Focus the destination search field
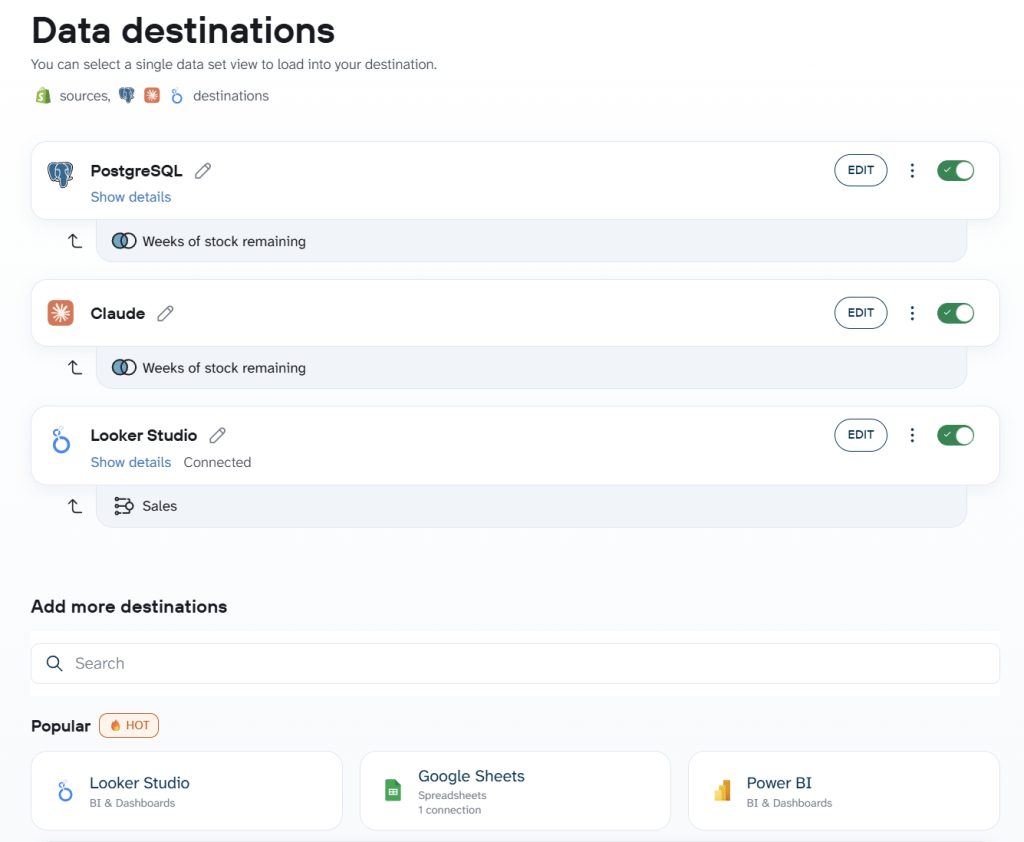Image resolution: width=1024 pixels, height=842 pixels. coord(515,664)
